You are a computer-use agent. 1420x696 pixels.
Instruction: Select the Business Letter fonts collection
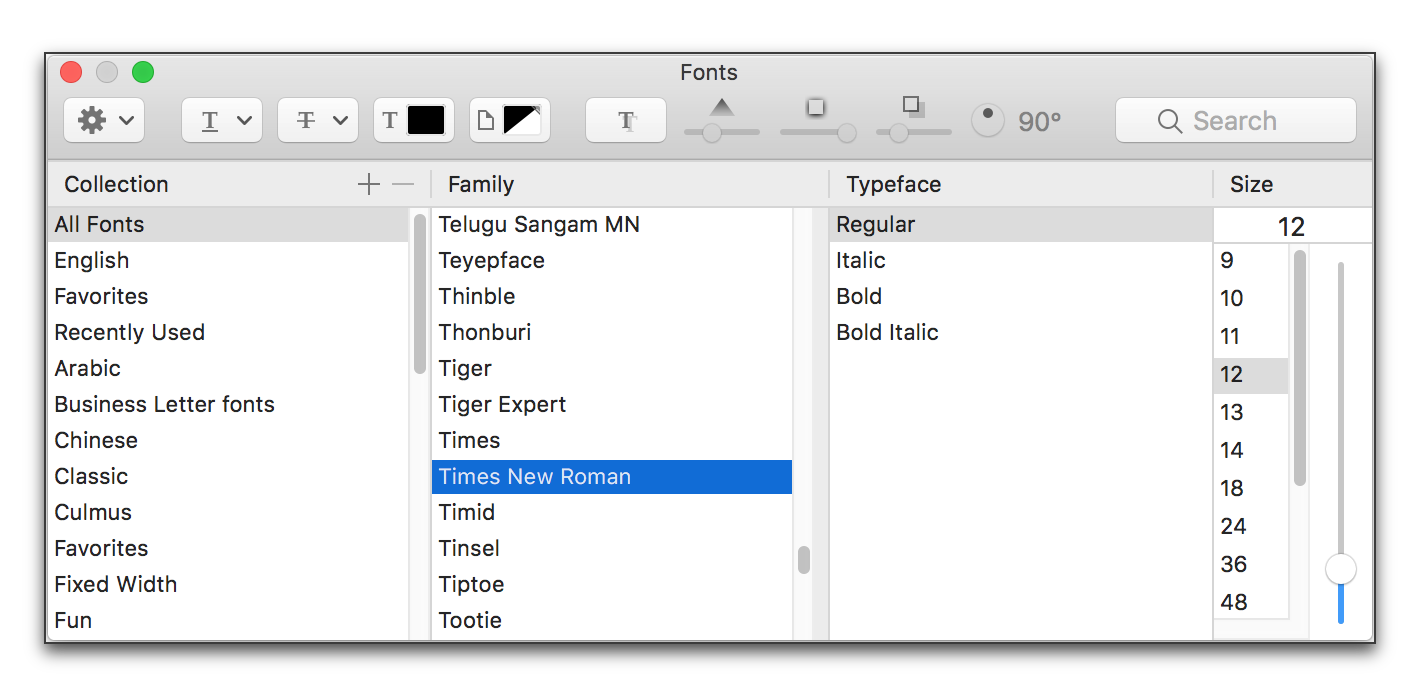[x=228, y=404]
